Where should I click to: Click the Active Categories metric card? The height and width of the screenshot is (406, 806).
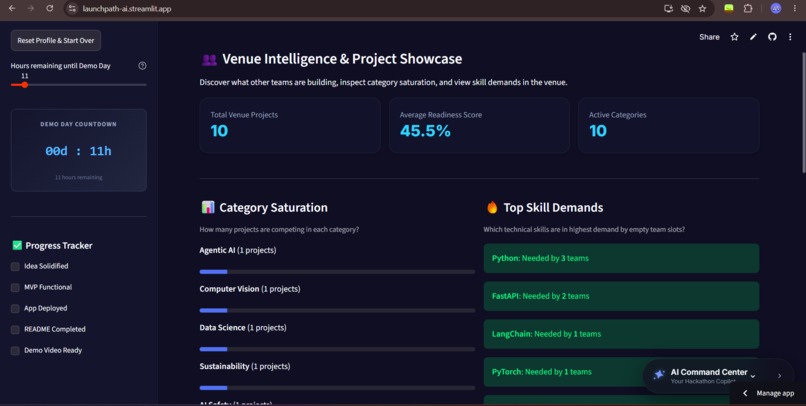tap(668, 125)
